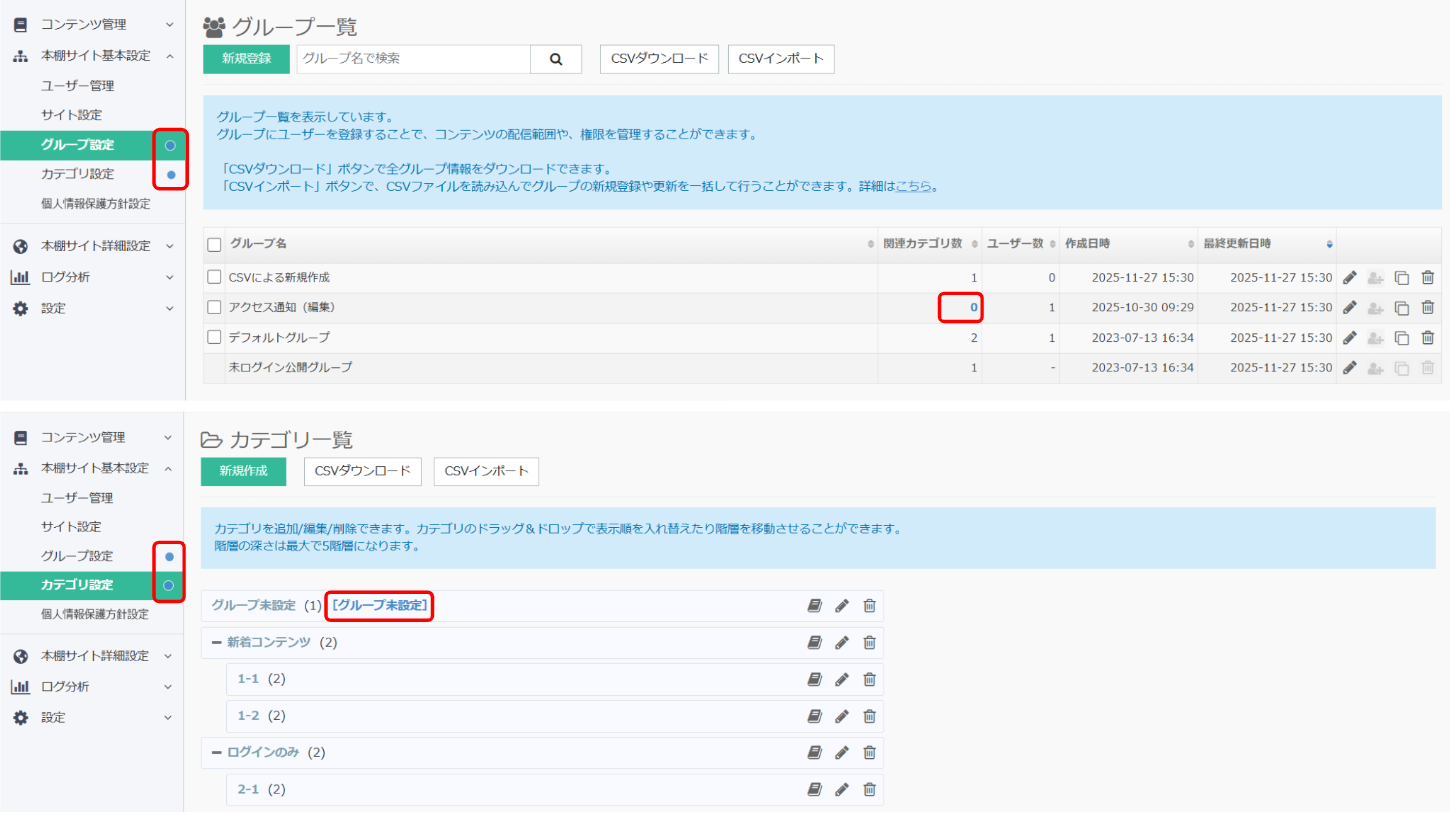1450x814 pixels.
Task: Select the highlighted カテゴリ設定 sidebar item
Action: pos(78,585)
